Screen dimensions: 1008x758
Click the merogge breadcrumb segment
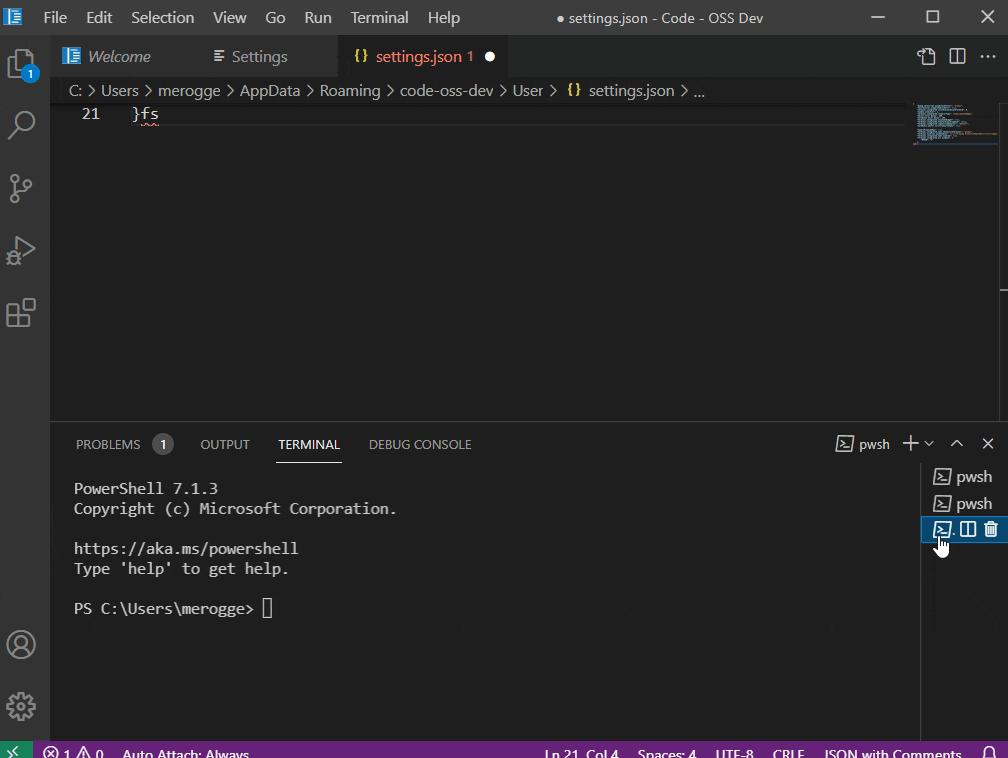(189, 91)
